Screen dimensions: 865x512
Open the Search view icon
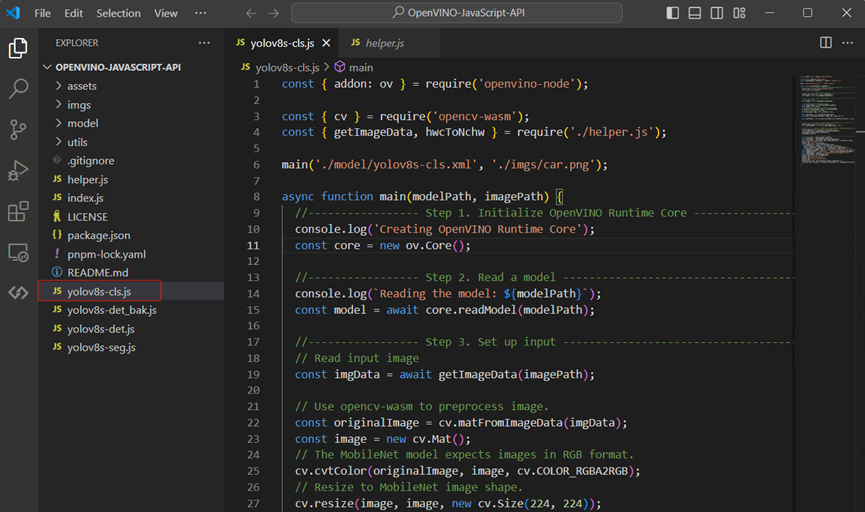click(x=18, y=89)
